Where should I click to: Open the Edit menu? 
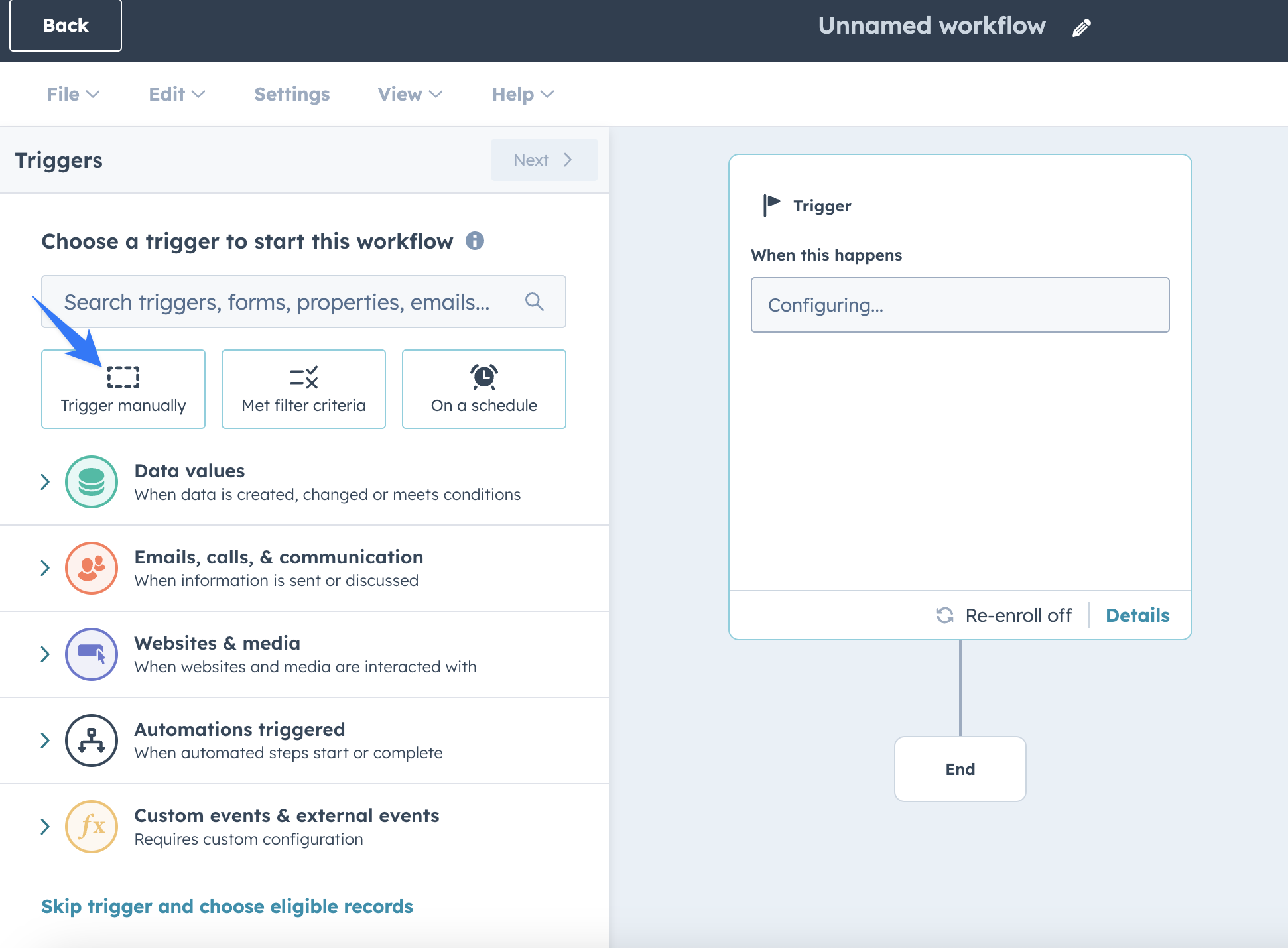coord(177,94)
